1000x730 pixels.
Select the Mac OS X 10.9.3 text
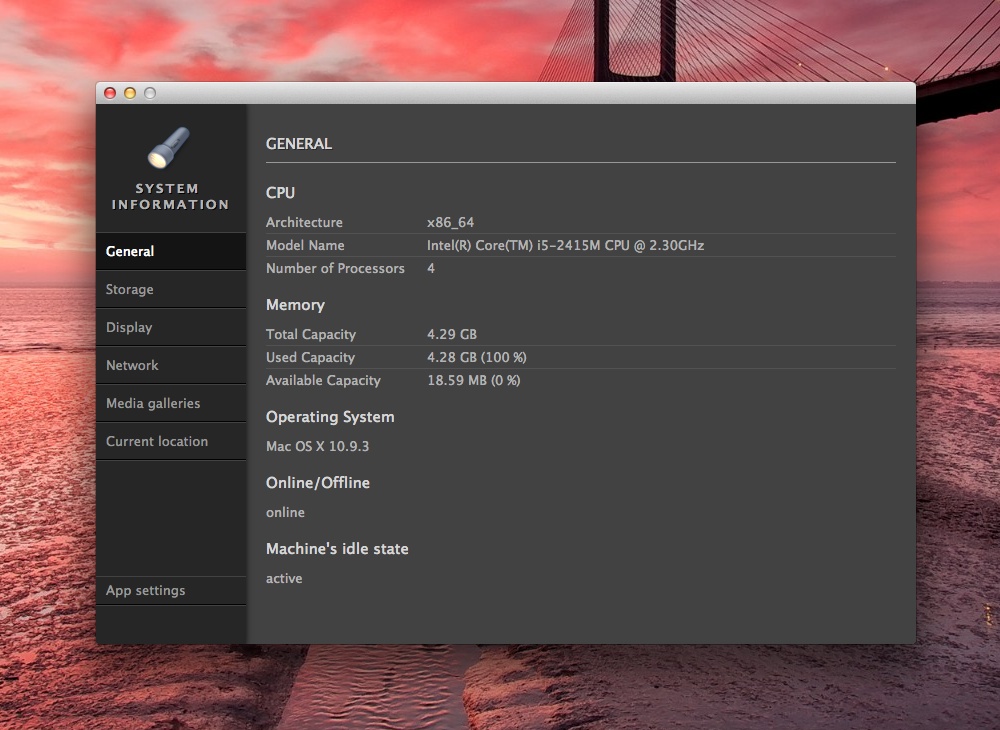click(317, 446)
